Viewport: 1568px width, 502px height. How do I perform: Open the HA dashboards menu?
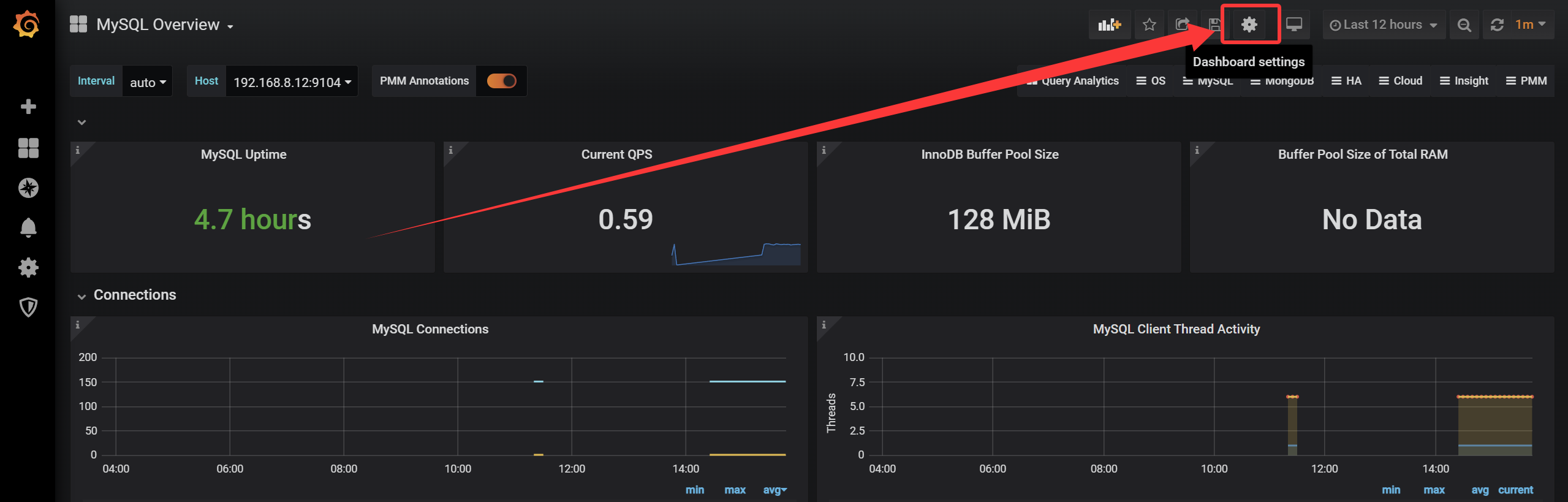[1346, 81]
